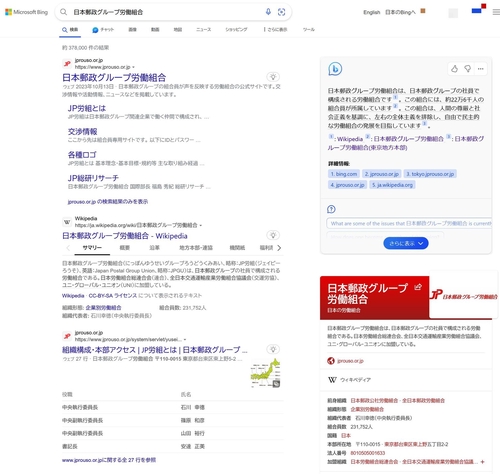
Task: Click inside the search query input
Action: 167,12
